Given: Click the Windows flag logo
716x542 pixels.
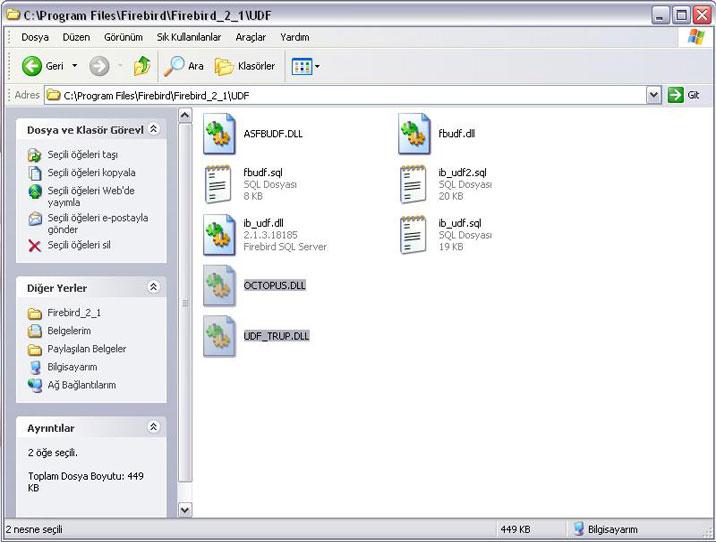Looking at the screenshot, I should point(696,37).
